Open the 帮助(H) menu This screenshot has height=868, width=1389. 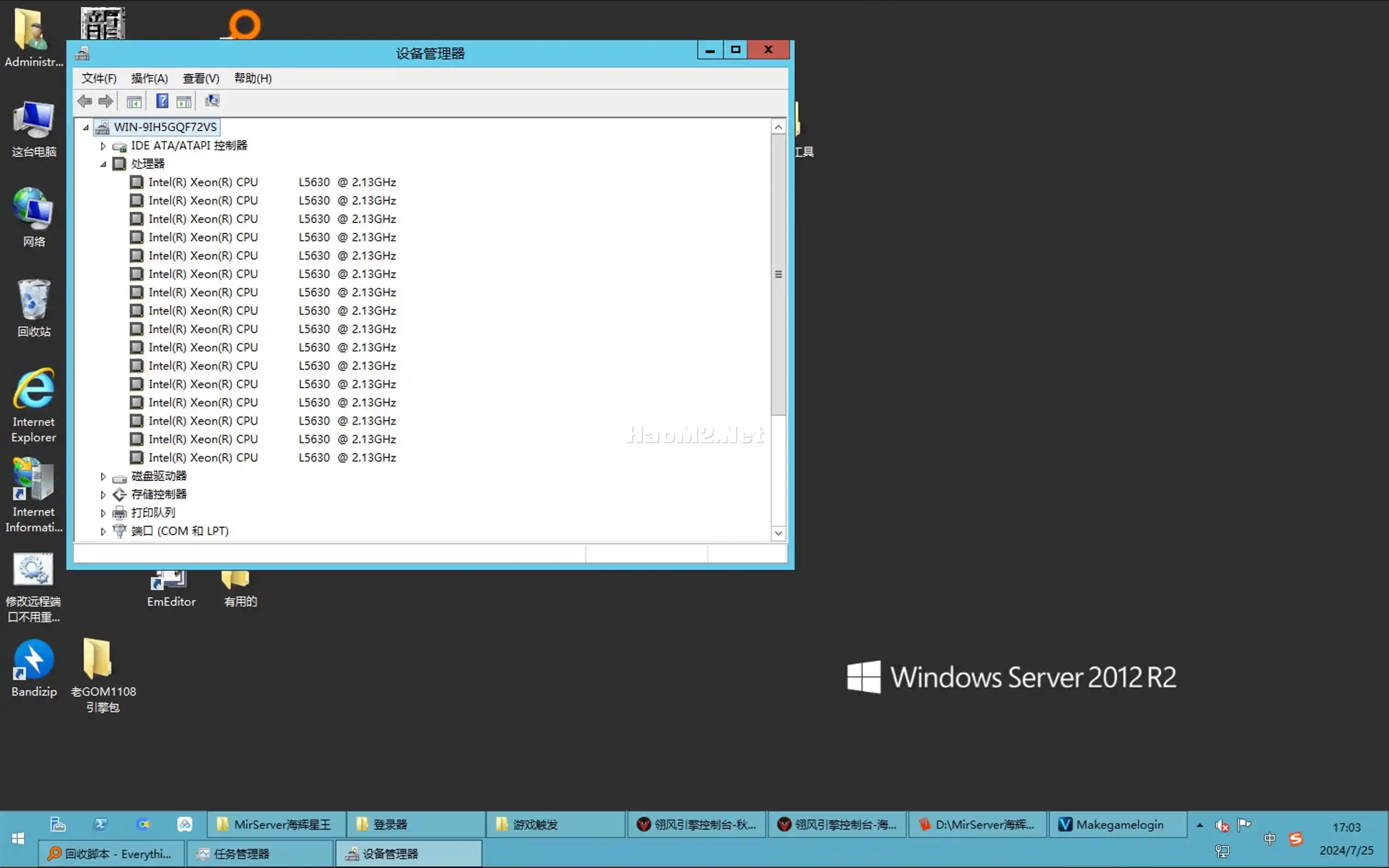(253, 78)
